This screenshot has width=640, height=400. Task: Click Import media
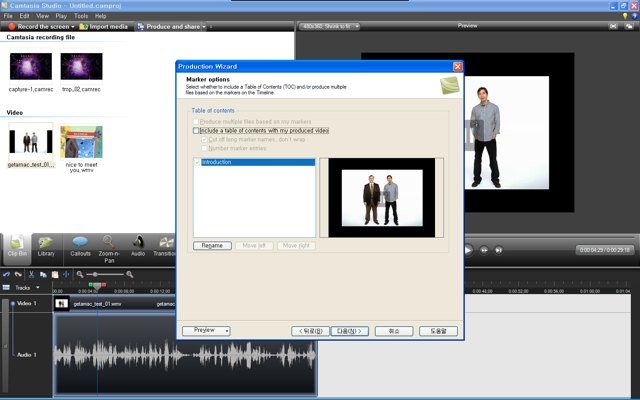pos(104,27)
